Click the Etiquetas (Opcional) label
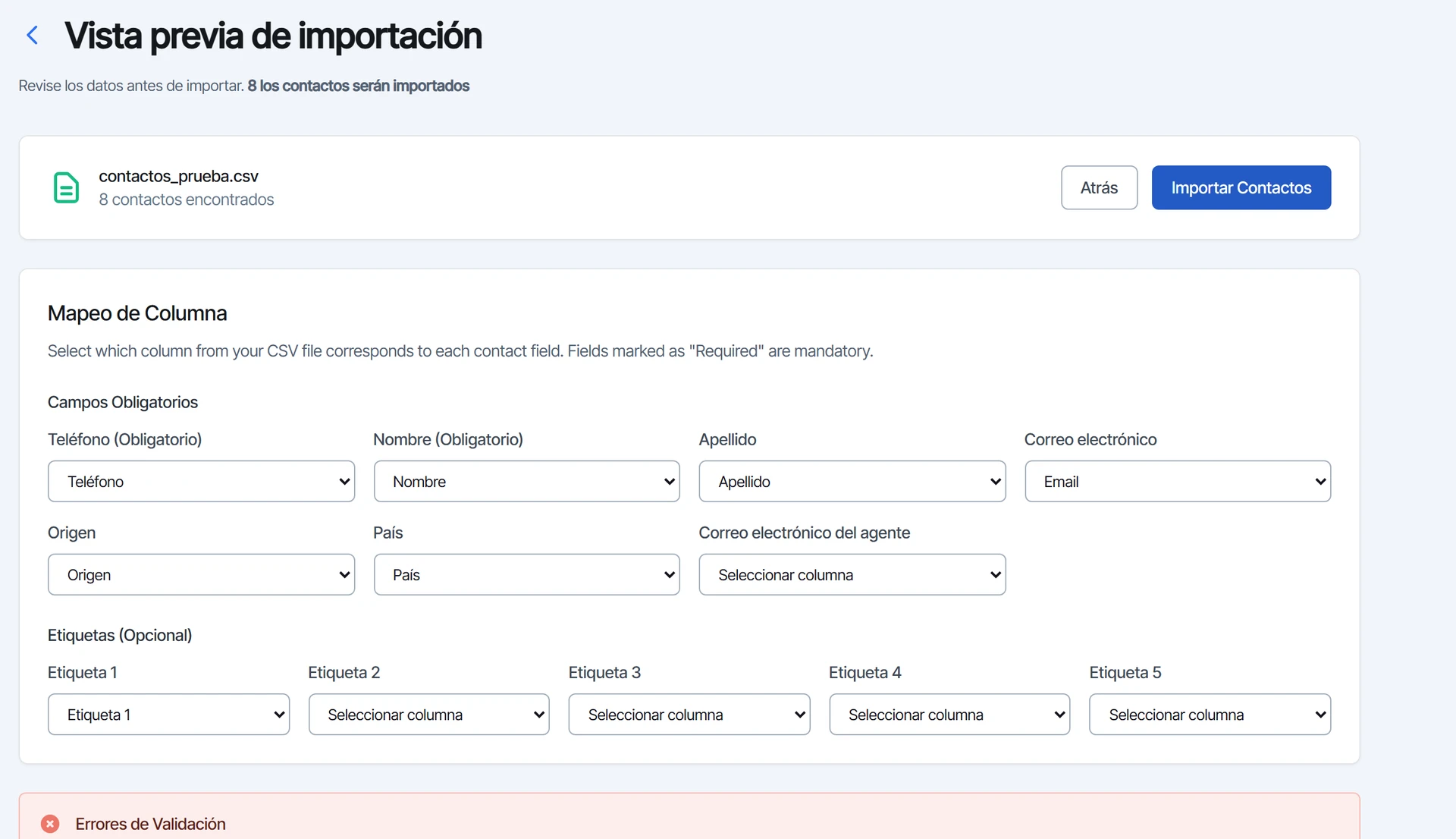This screenshot has width=1456, height=839. coord(120,635)
